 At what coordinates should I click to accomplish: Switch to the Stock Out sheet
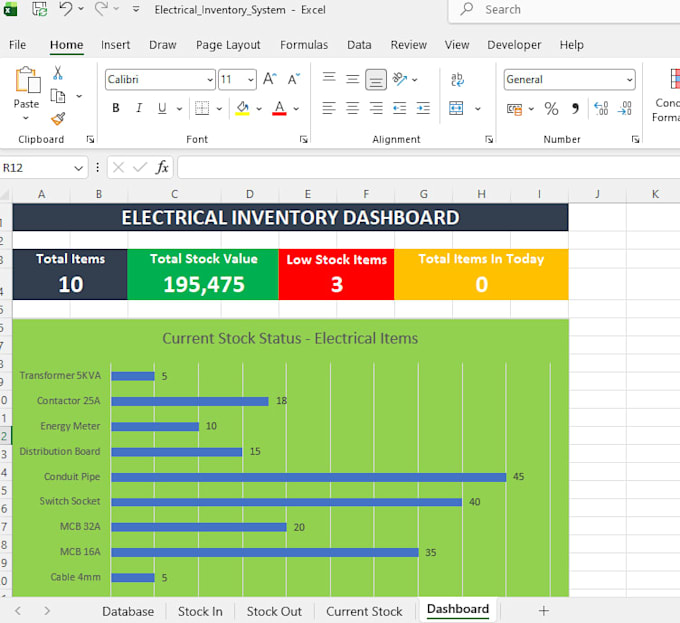point(274,611)
